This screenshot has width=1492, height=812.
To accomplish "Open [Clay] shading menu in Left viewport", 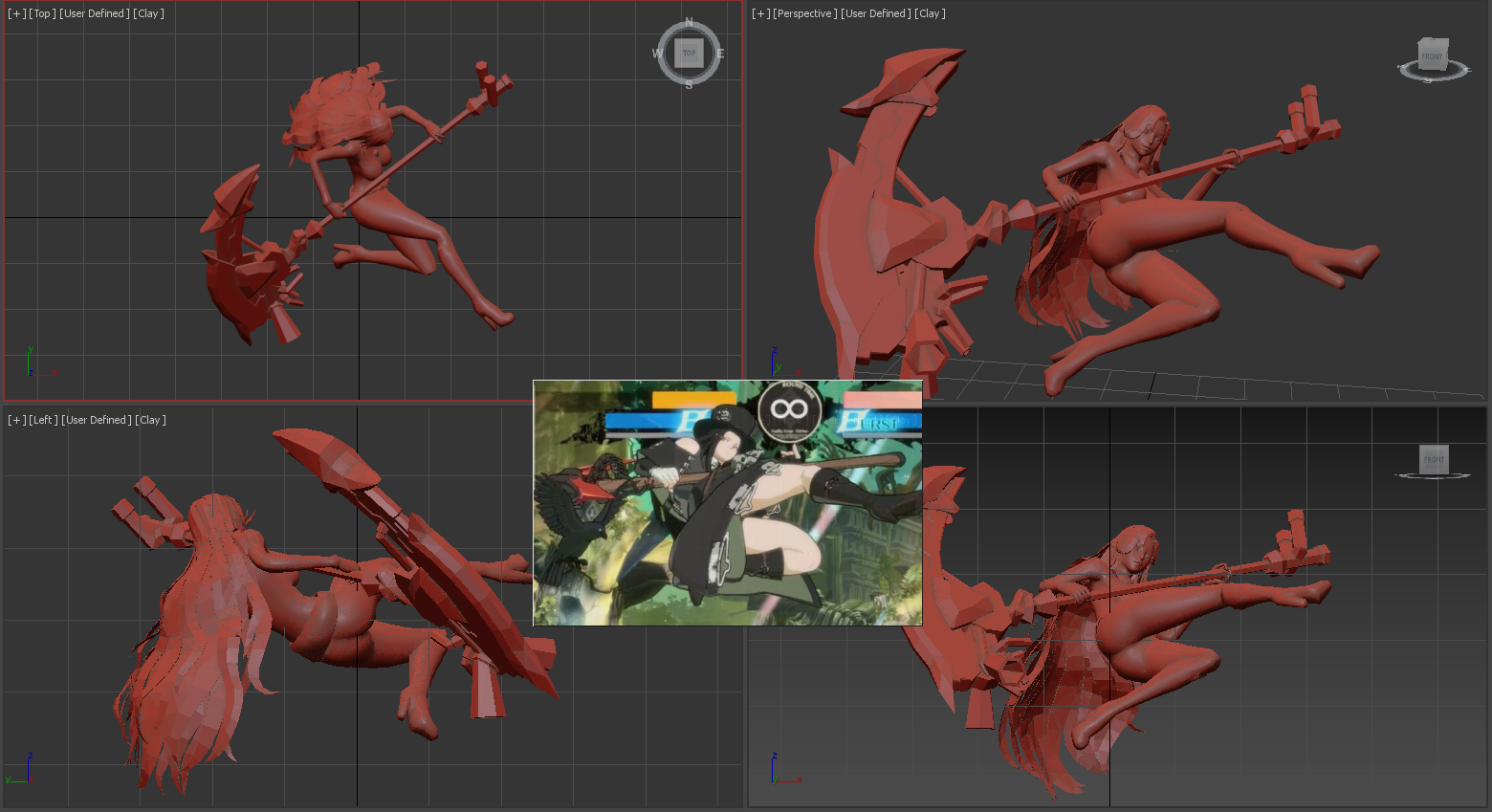I will click(x=150, y=420).
